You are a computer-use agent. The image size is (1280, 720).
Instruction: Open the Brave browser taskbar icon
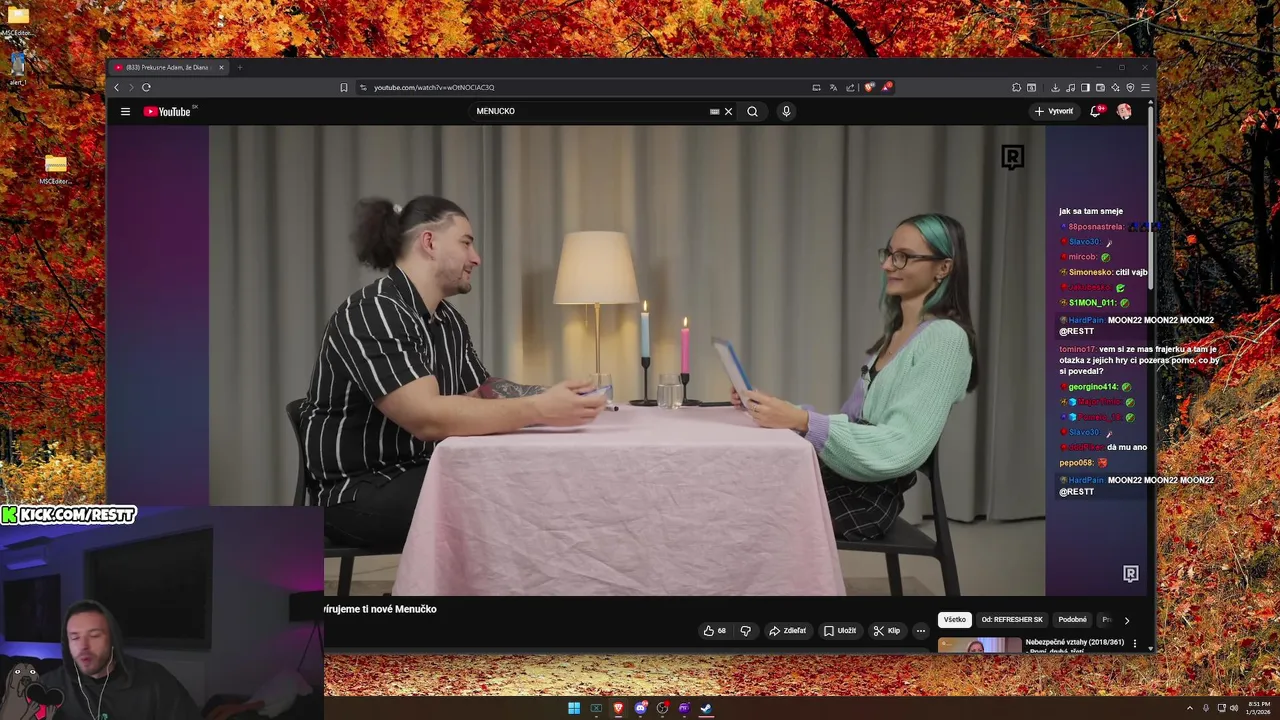tap(618, 708)
